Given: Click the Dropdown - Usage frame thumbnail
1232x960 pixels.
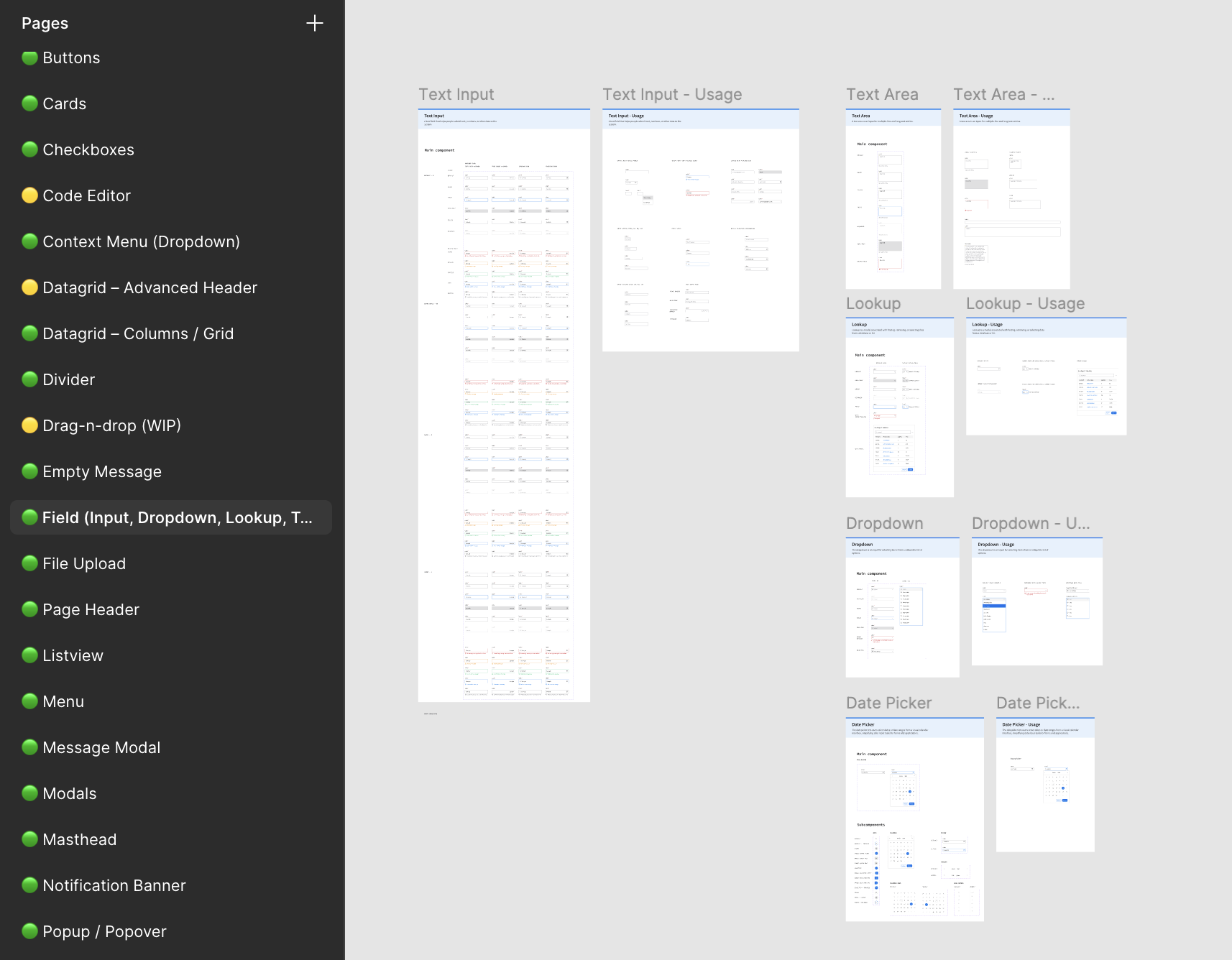Looking at the screenshot, I should tap(1037, 602).
